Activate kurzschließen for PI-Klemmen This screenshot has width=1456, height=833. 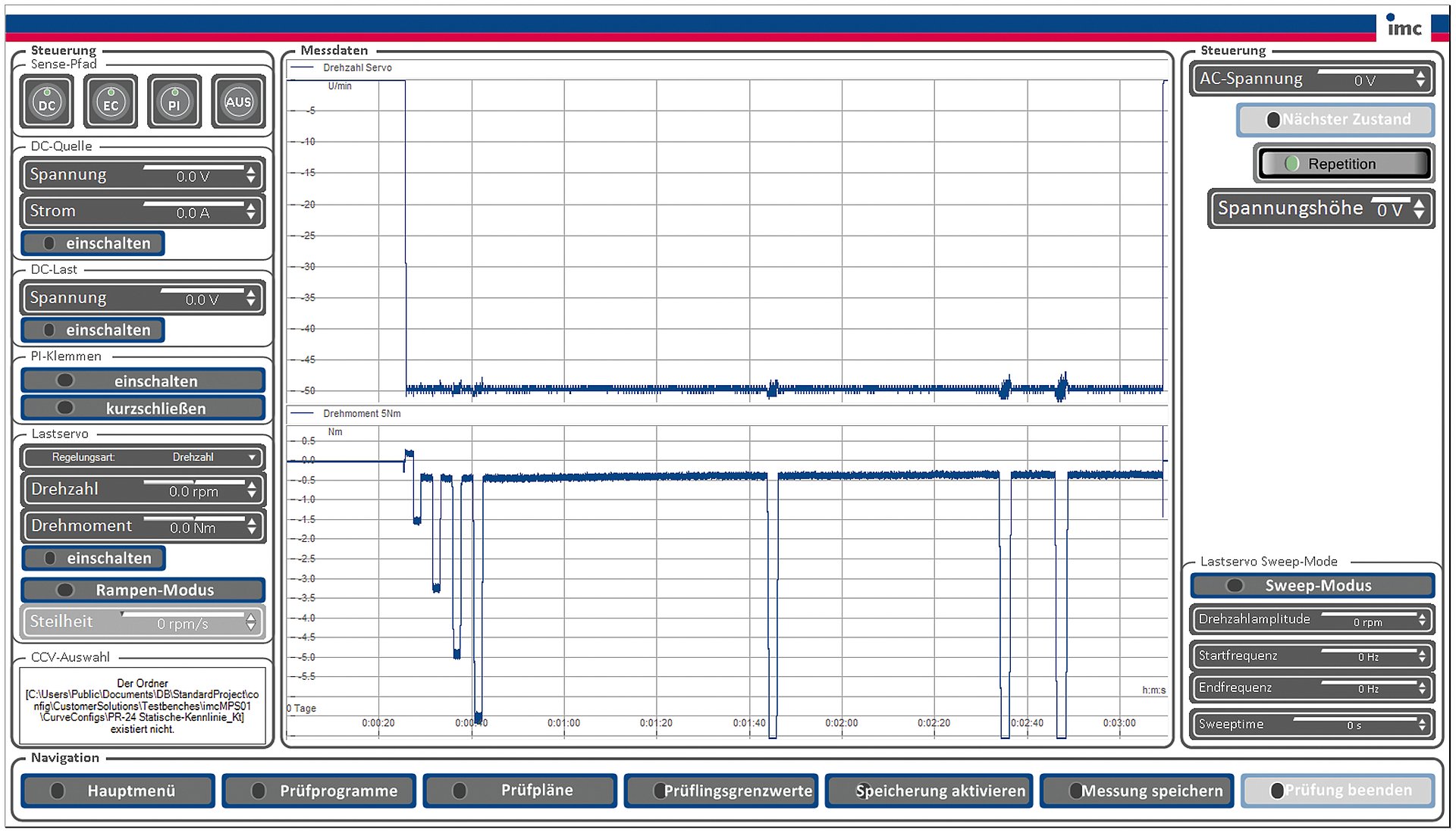pyautogui.click(x=142, y=408)
